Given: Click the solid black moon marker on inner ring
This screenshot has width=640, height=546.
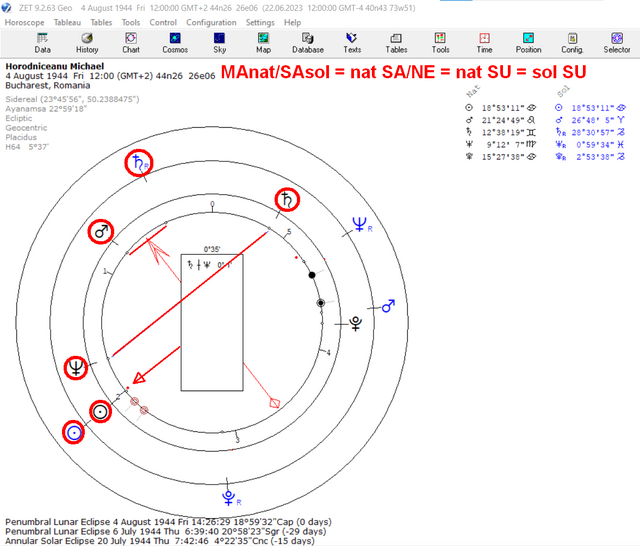Looking at the screenshot, I should coord(312,275).
